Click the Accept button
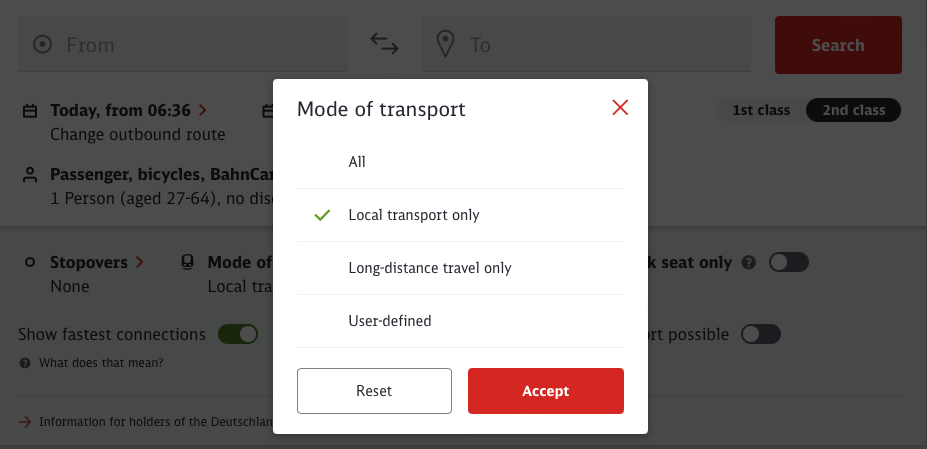The width and height of the screenshot is (927, 449). [546, 391]
